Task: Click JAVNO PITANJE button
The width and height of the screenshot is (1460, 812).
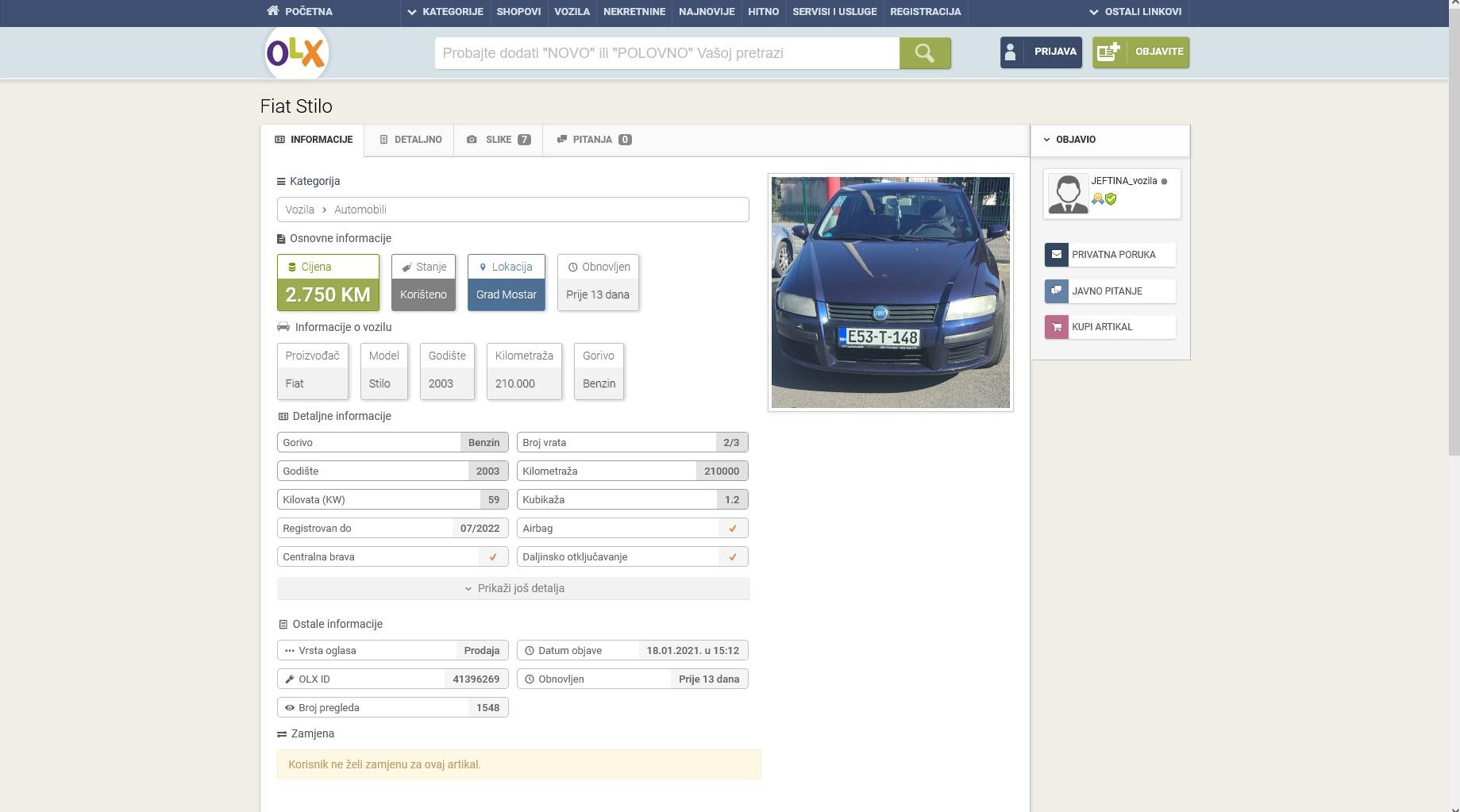Action: click(1110, 291)
